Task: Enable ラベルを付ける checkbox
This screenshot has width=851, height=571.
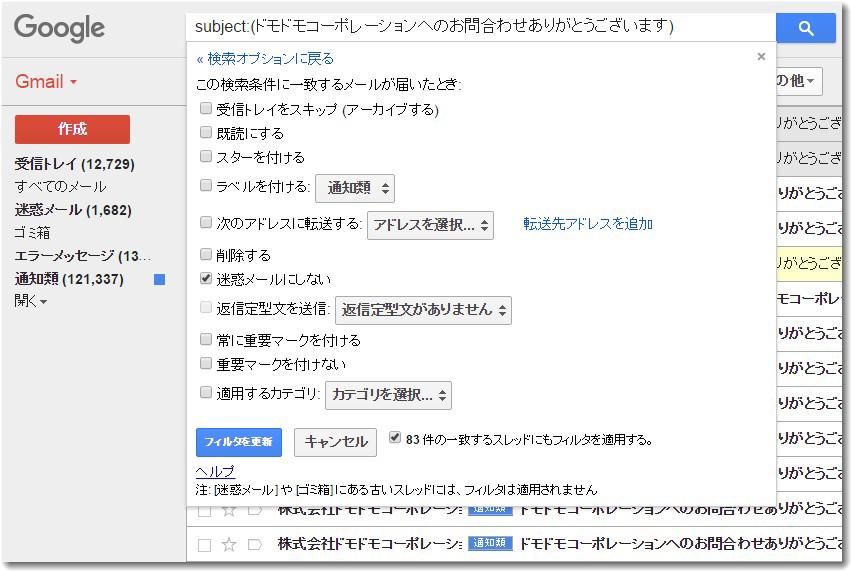Action: tap(206, 186)
